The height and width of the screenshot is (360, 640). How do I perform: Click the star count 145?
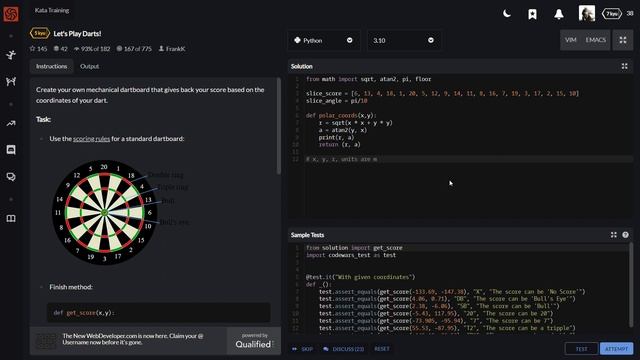coord(38,49)
